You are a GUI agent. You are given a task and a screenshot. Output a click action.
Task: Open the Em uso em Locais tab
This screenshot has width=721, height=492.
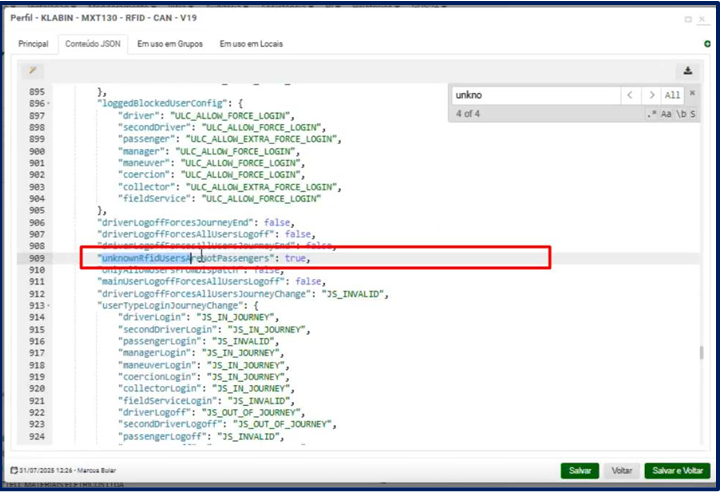[251, 44]
